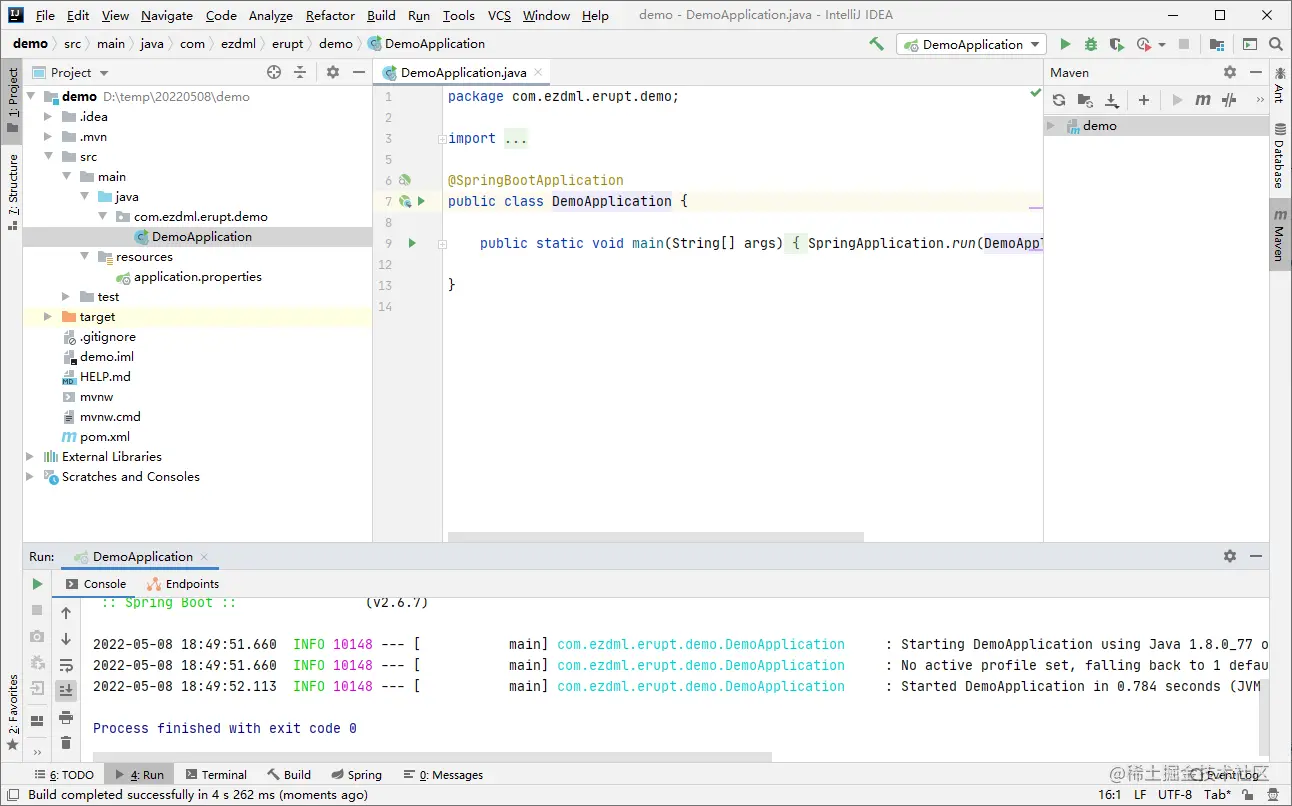
Task: Click the Run Anything toolbar icon
Action: [1250, 44]
